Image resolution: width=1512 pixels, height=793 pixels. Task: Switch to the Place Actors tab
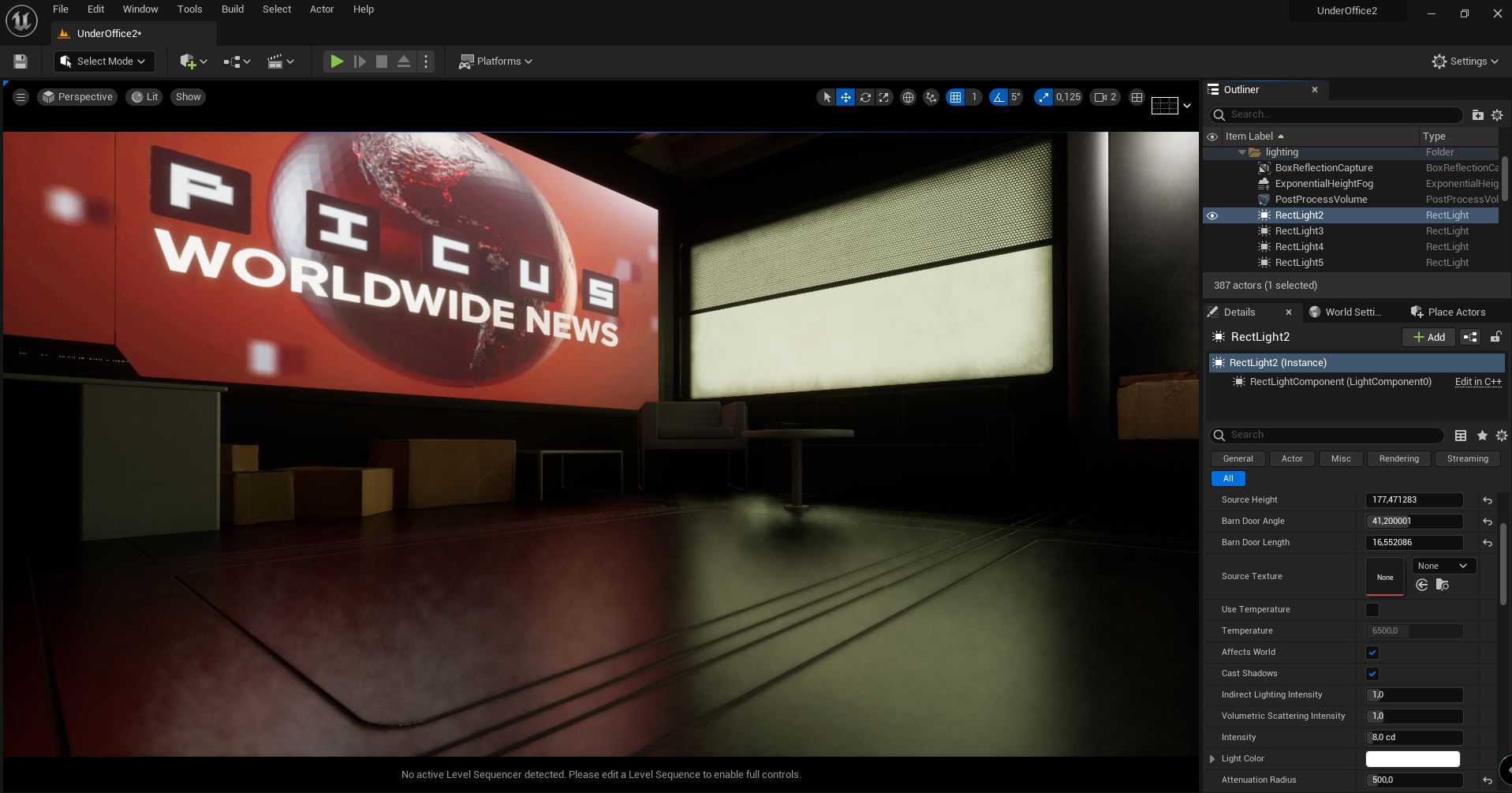(x=1448, y=312)
